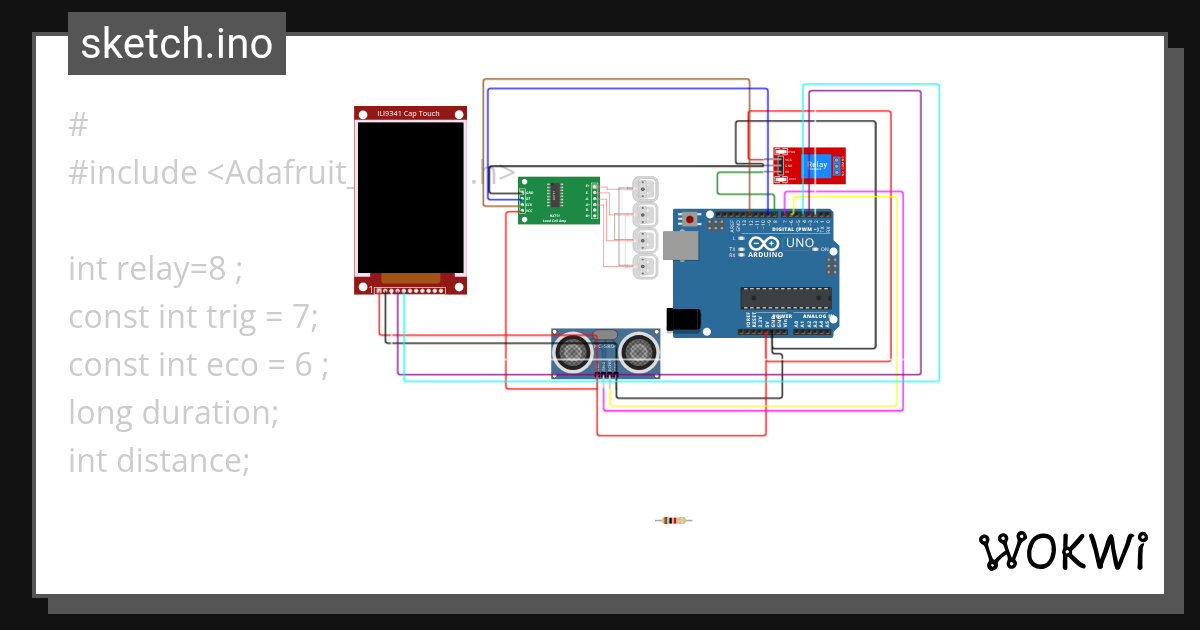
Task: Click the Arduino's black power jack
Action: (x=682, y=320)
